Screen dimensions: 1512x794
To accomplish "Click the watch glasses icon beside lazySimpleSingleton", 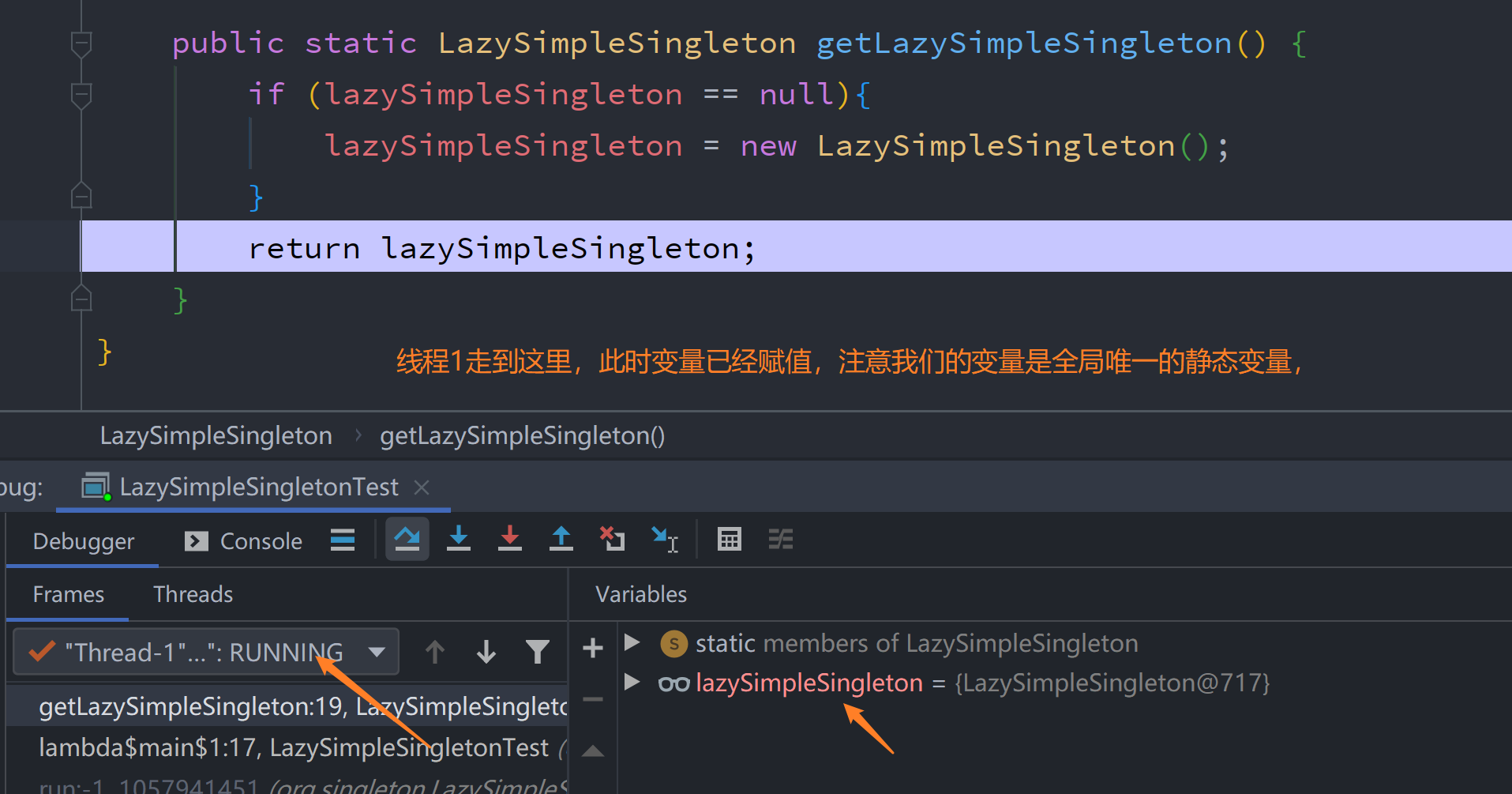I will point(673,683).
